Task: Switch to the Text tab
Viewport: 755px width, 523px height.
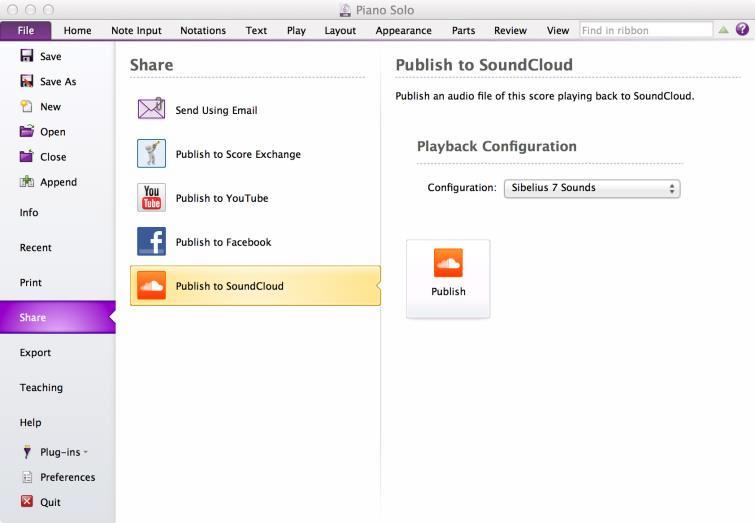Action: pyautogui.click(x=256, y=30)
